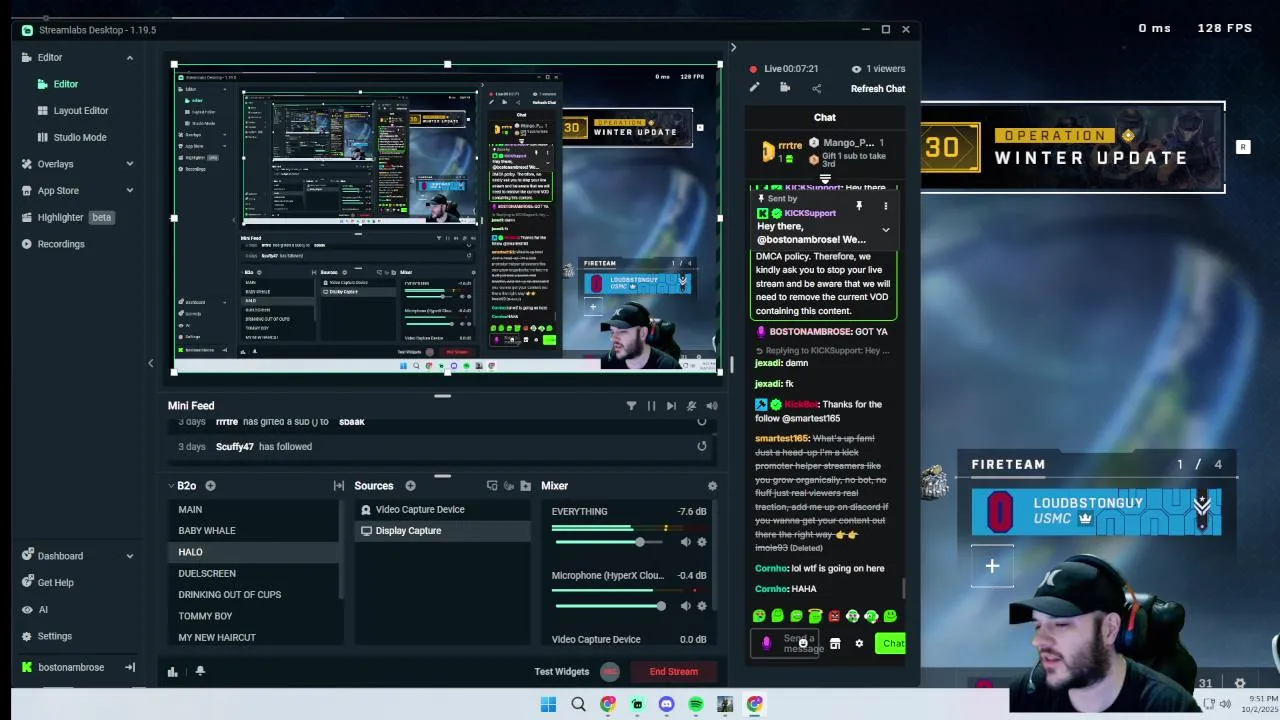Collapse the chat panel arrow
This screenshot has width=1280, height=720.
tap(732, 47)
